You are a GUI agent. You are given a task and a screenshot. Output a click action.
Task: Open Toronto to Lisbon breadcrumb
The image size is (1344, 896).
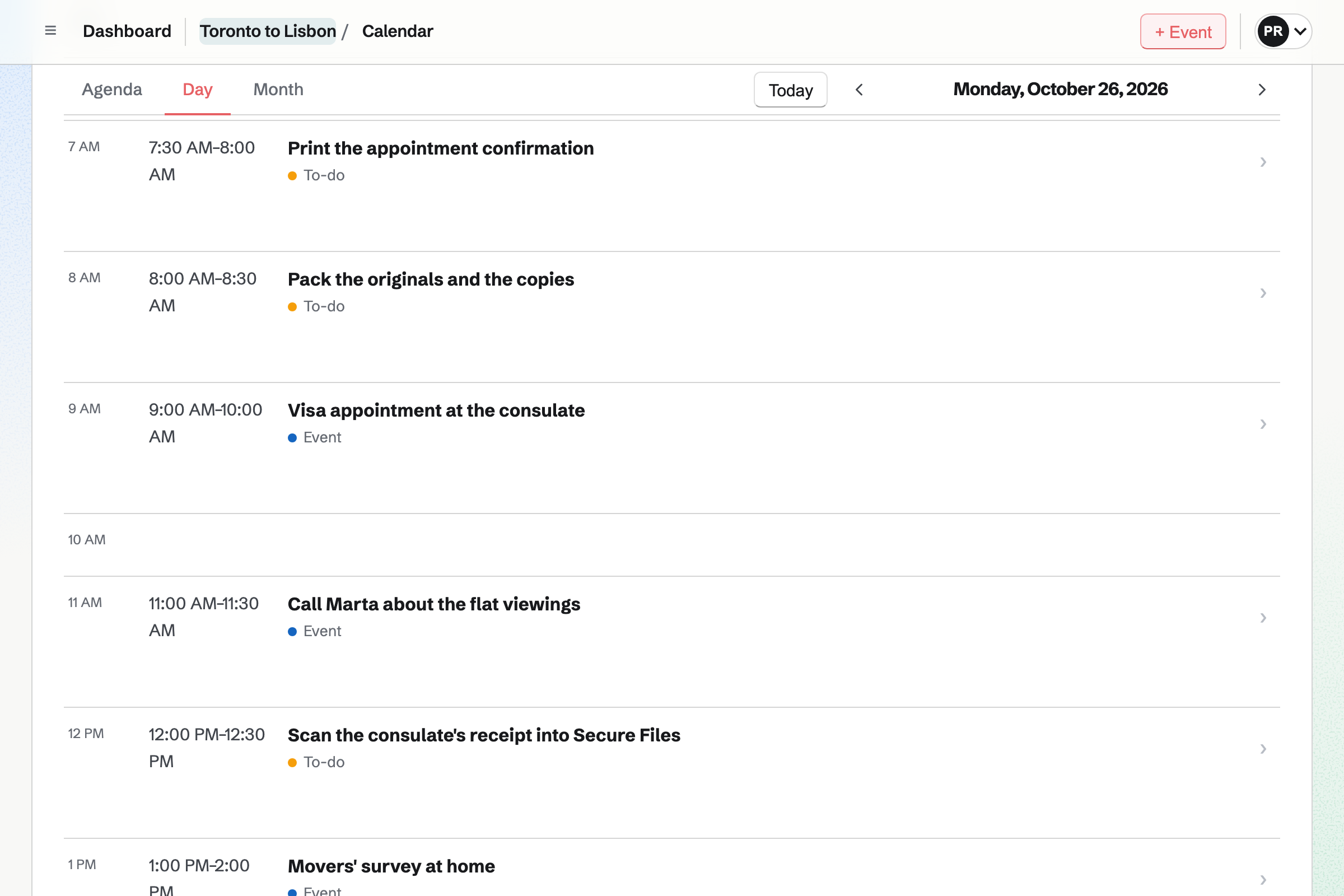(268, 31)
